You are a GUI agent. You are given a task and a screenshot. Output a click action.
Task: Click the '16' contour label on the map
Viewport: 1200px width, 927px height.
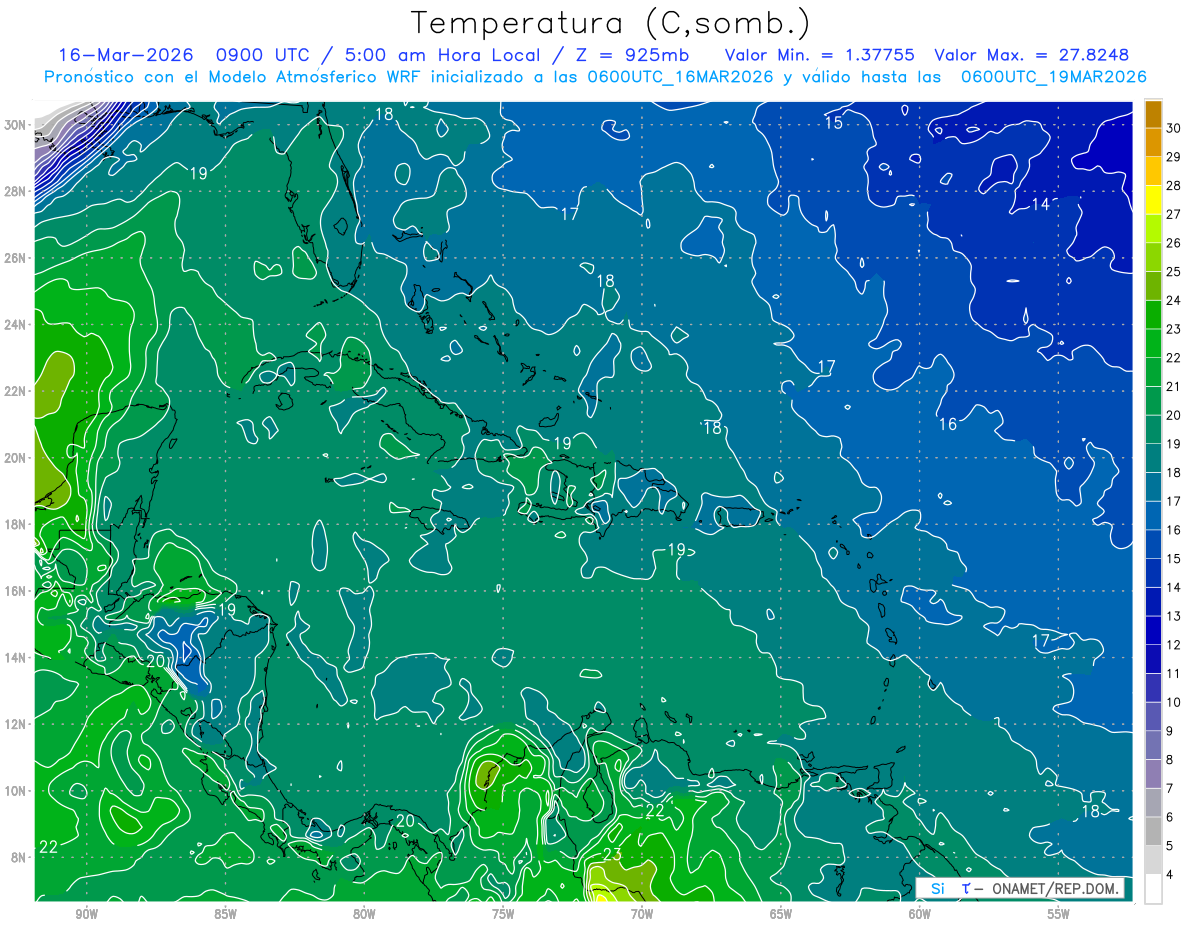coord(947,425)
